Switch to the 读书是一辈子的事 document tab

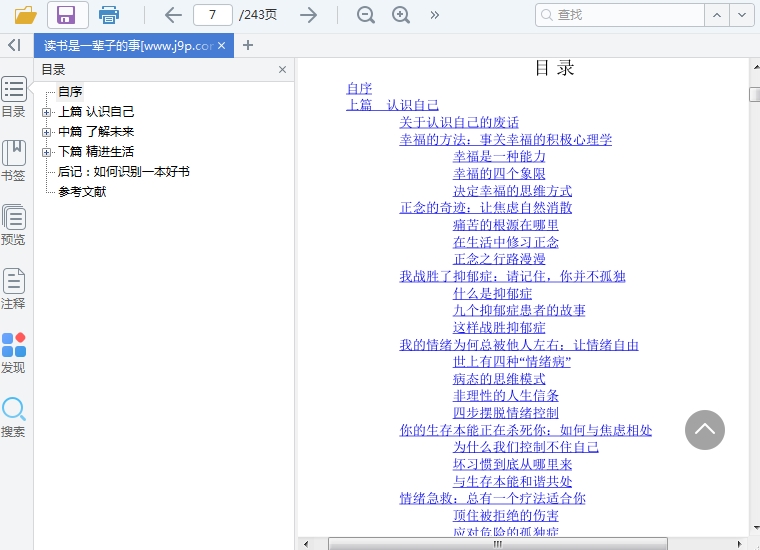[128, 46]
